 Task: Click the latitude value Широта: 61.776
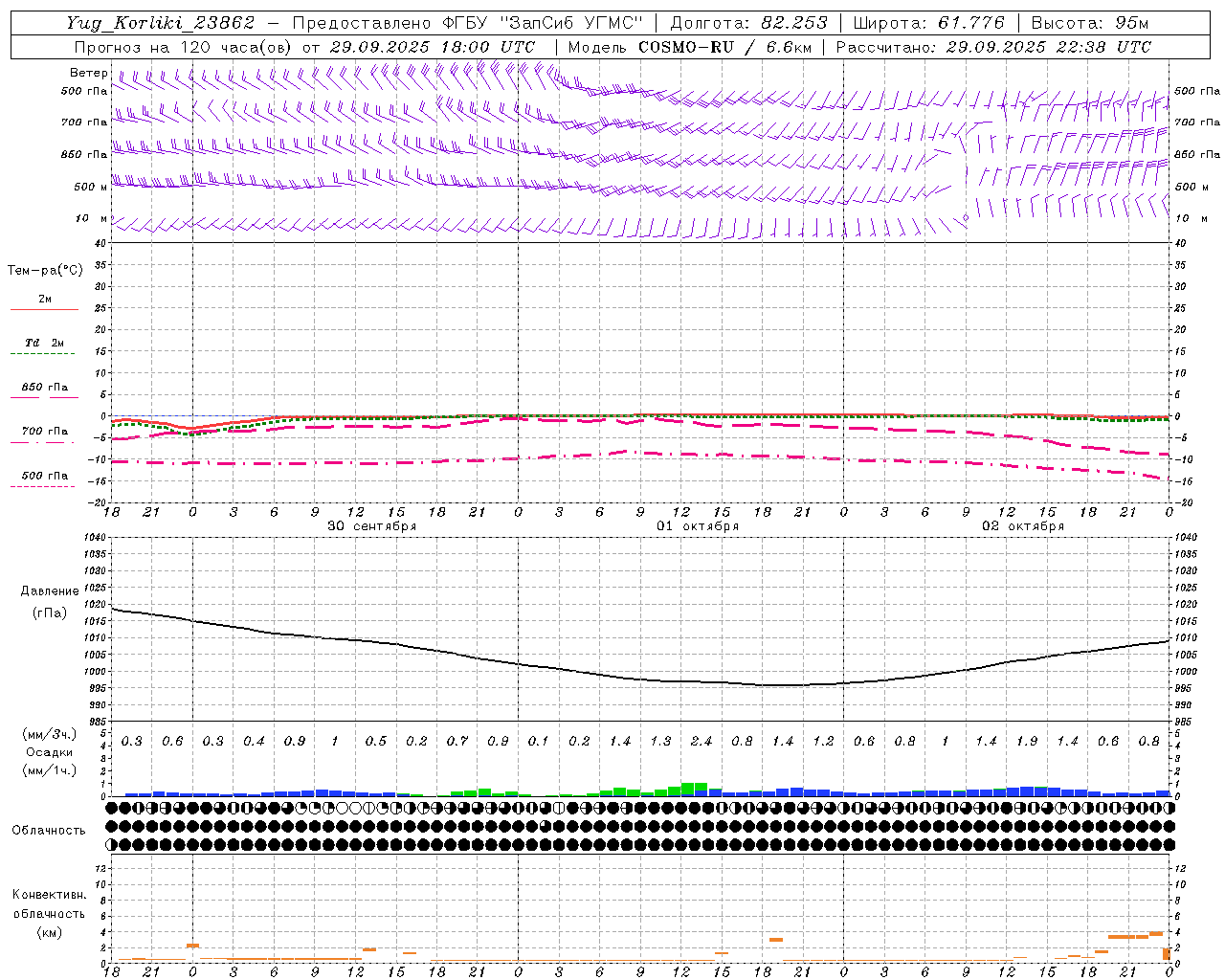[929, 23]
